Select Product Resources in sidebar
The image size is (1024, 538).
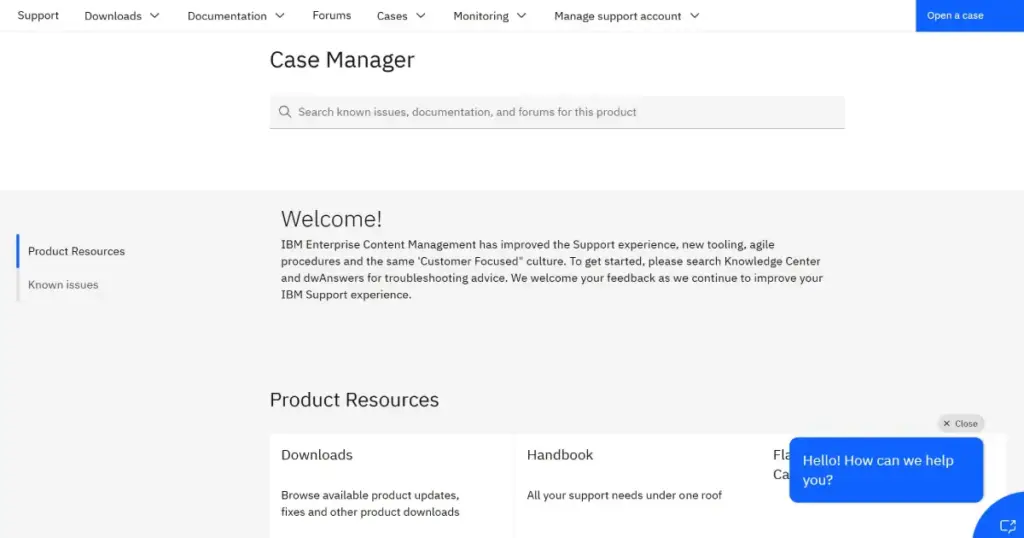point(76,251)
